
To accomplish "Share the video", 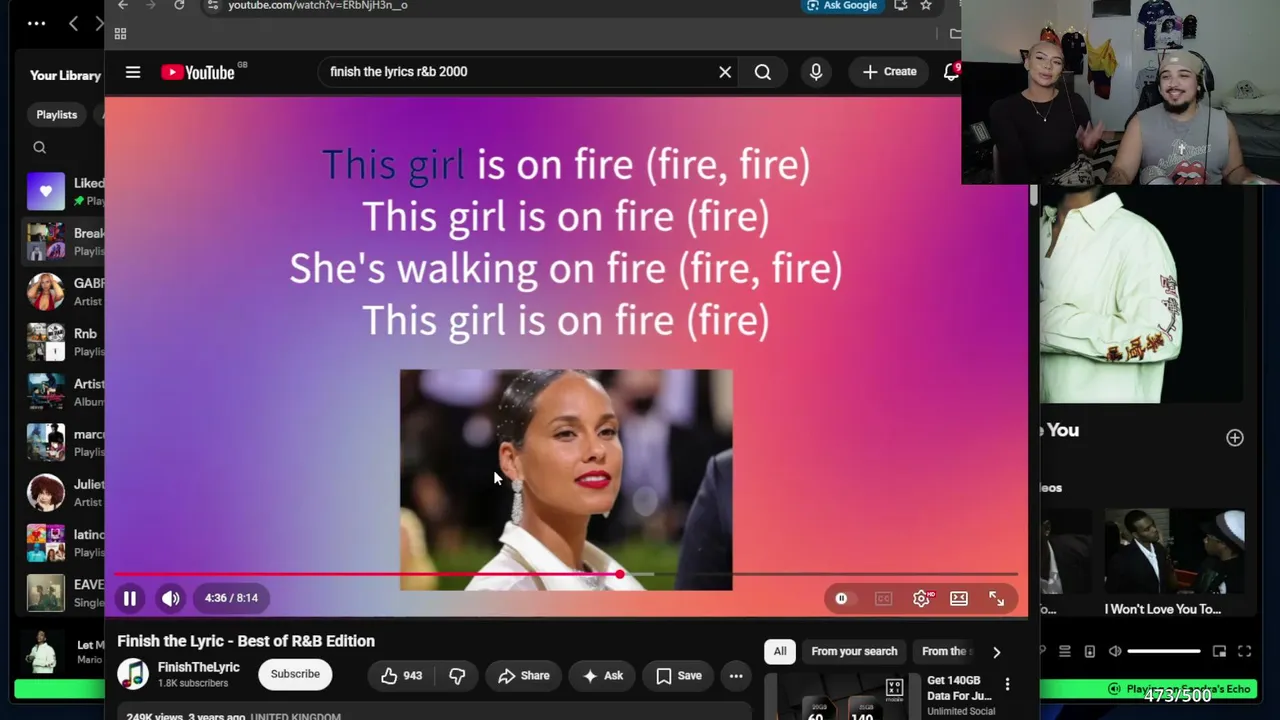I will tap(524, 676).
